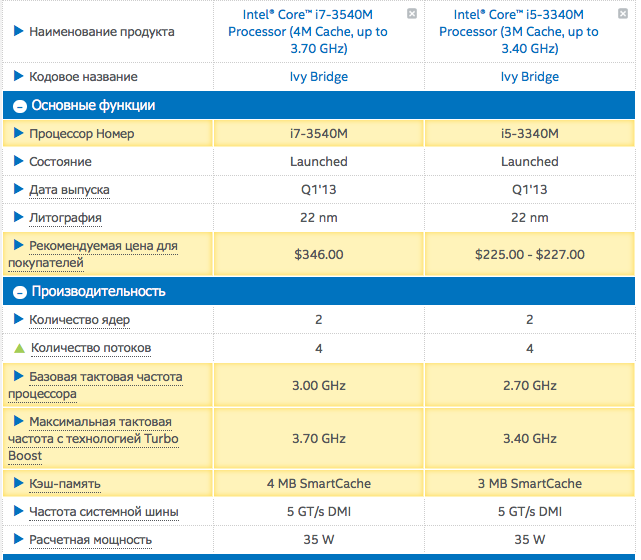Select the 4 MB SmartCache value

pos(319,484)
